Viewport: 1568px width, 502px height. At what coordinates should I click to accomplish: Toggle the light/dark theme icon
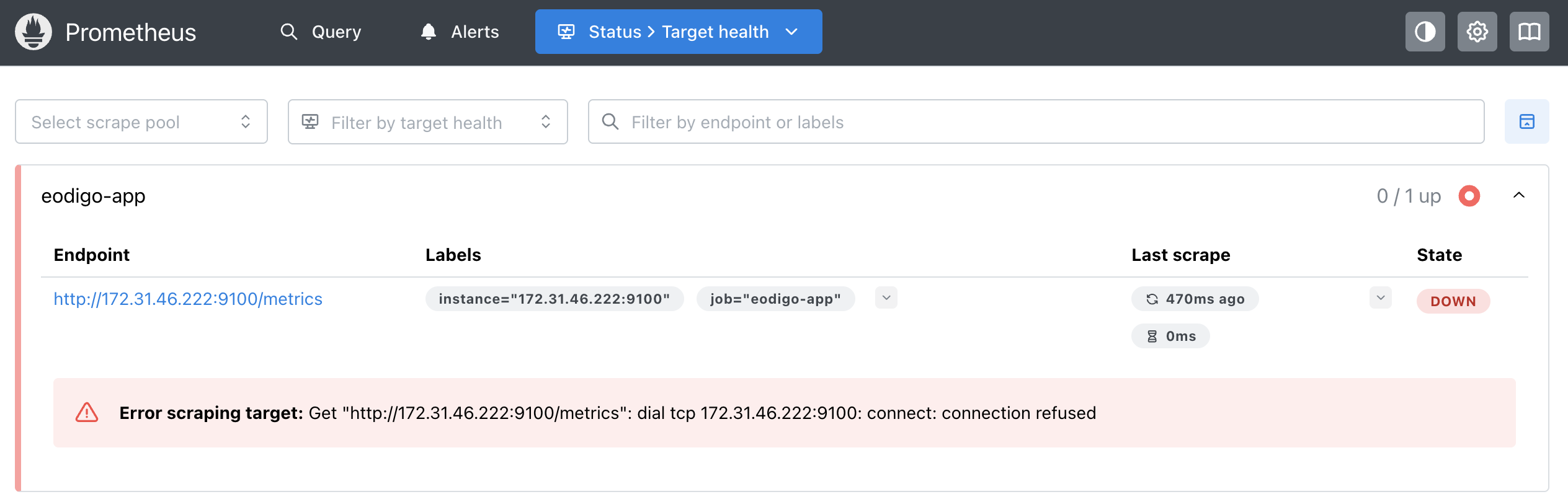1425,32
